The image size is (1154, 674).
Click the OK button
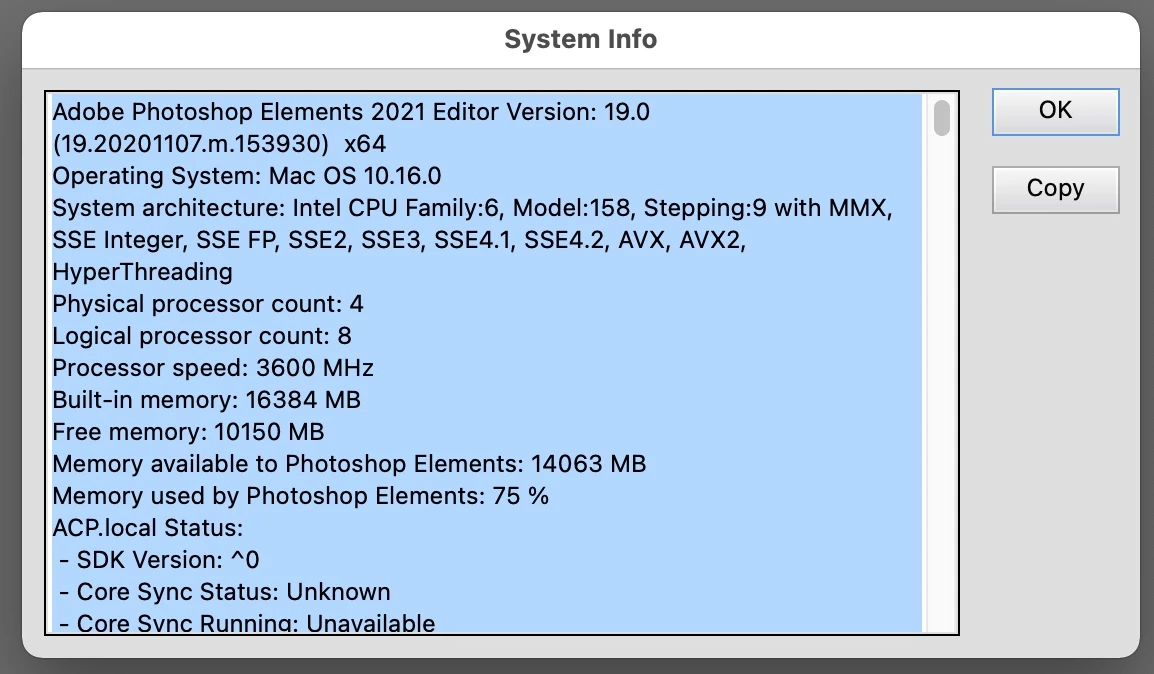pos(1055,112)
